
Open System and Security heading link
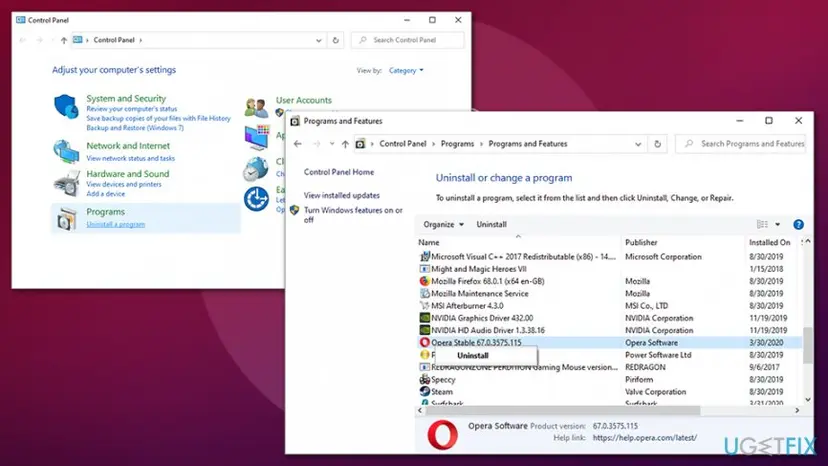tap(126, 98)
